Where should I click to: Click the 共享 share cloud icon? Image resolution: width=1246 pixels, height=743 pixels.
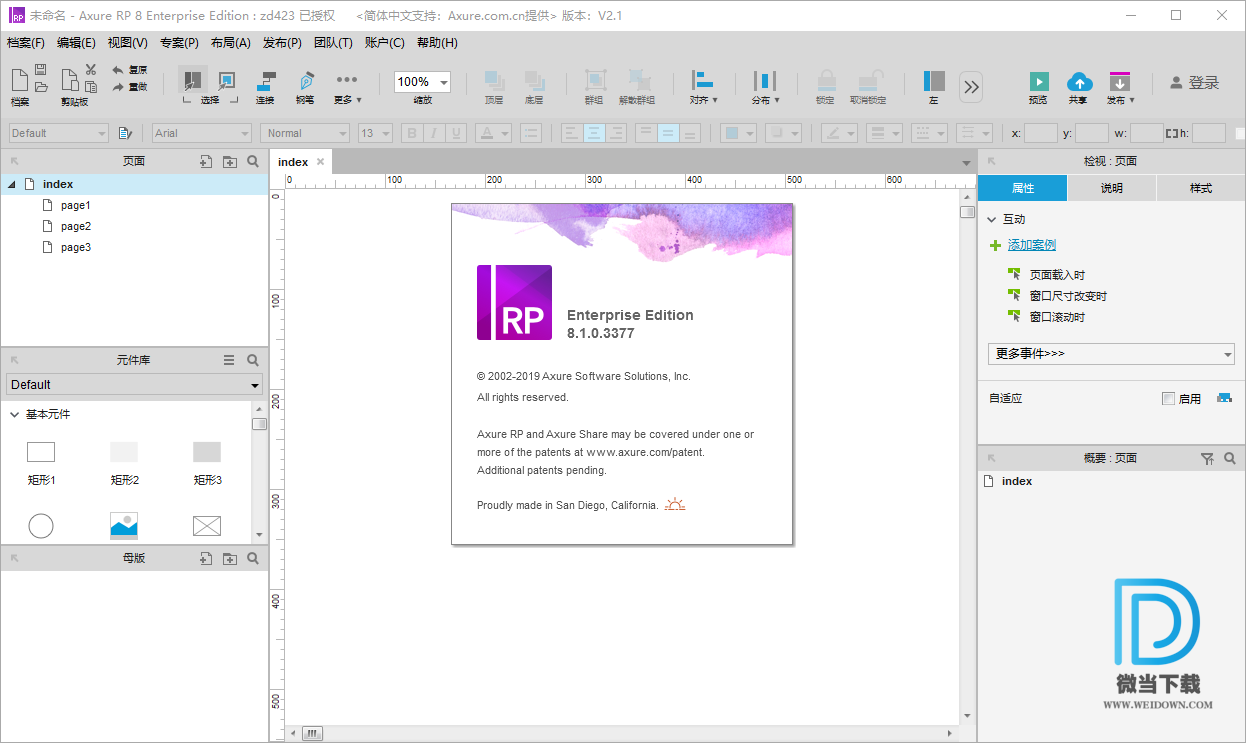click(x=1078, y=82)
